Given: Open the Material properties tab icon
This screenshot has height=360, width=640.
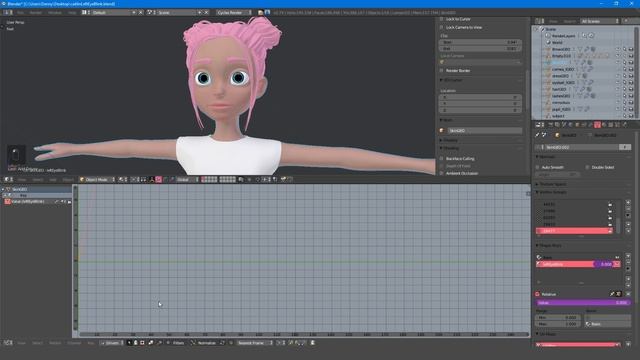Looking at the screenshot, I should [x=604, y=124].
